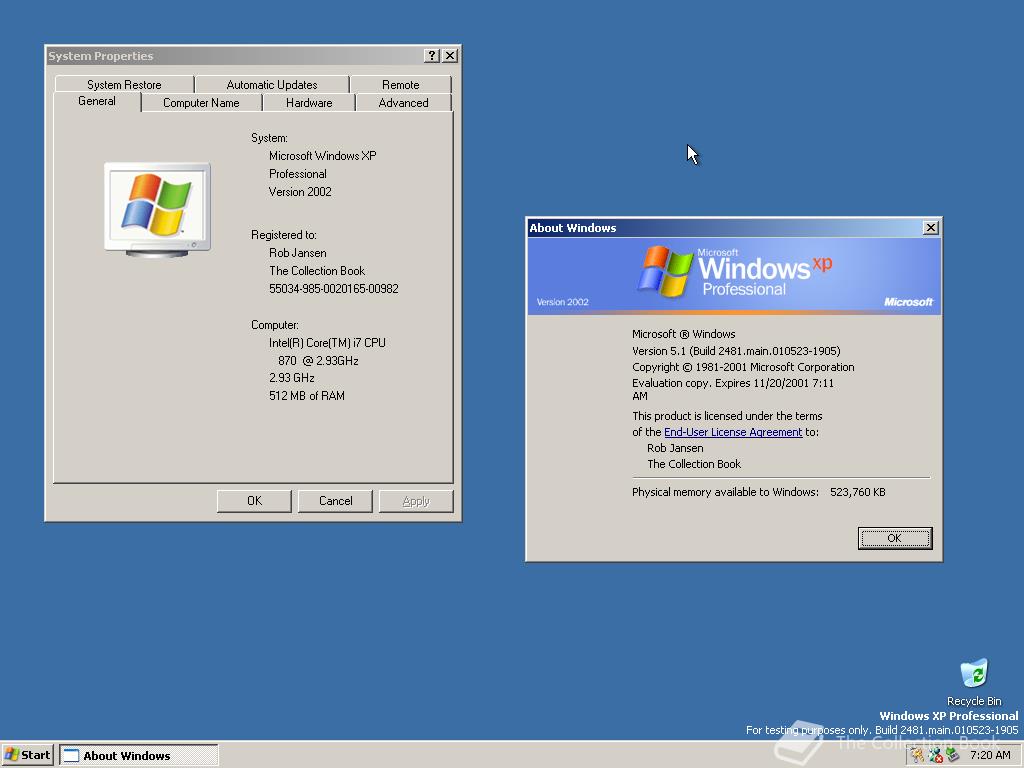Click "The Collection Book" in About Windows
Image resolution: width=1024 pixels, height=768 pixels.
pyautogui.click(x=694, y=464)
